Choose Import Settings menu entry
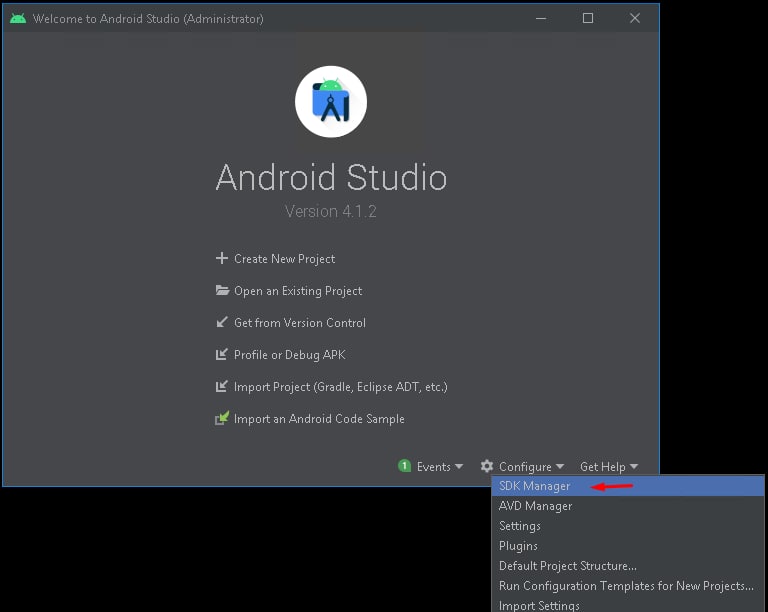This screenshot has height=612, width=768. tap(628, 606)
